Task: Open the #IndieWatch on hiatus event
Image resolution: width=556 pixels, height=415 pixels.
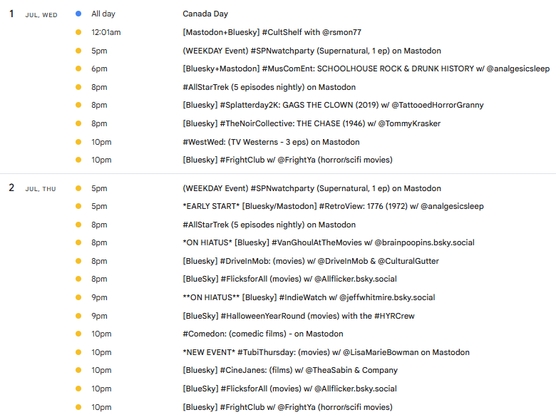Action: tap(309, 297)
